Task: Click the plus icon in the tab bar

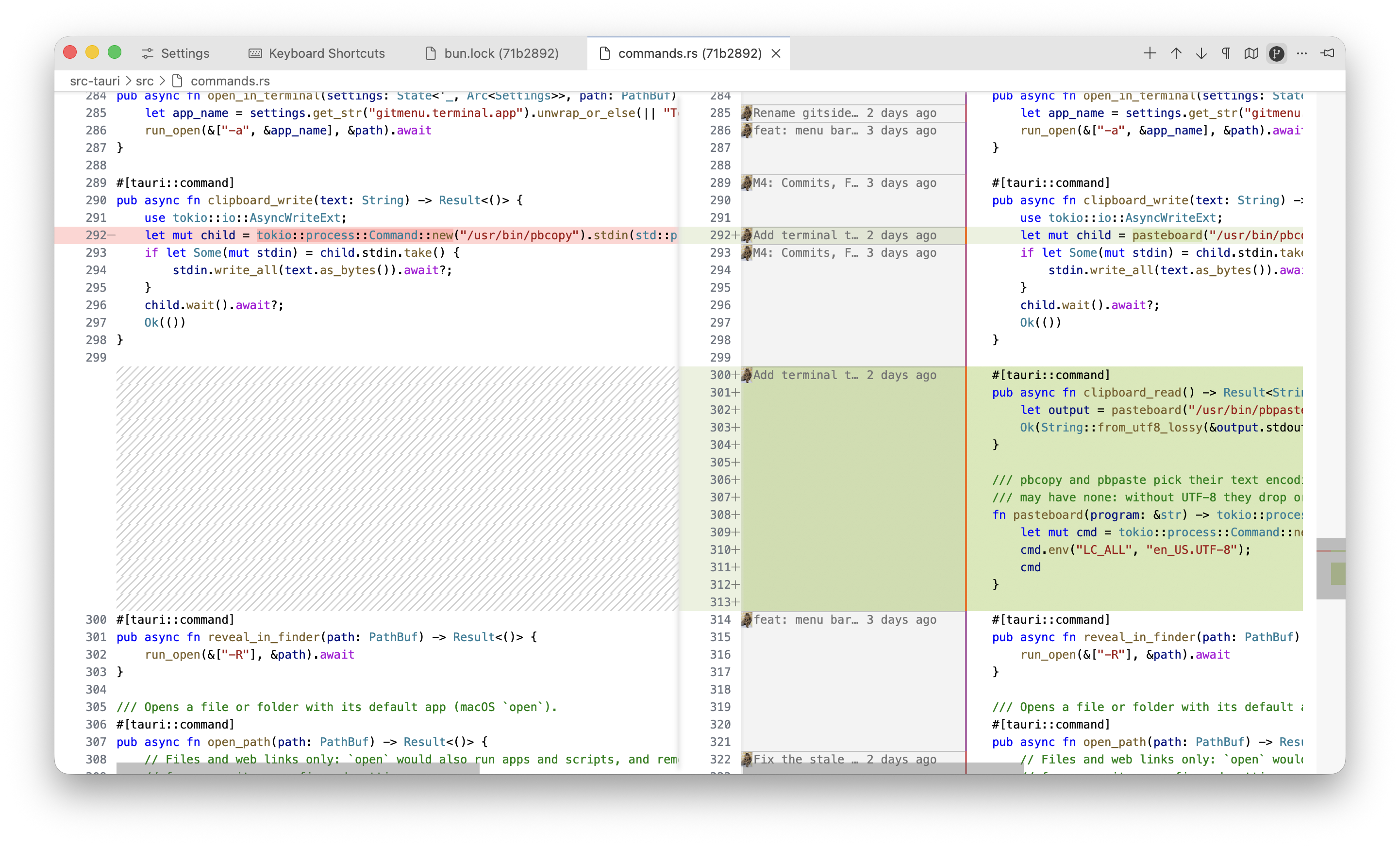Action: coord(1150,53)
